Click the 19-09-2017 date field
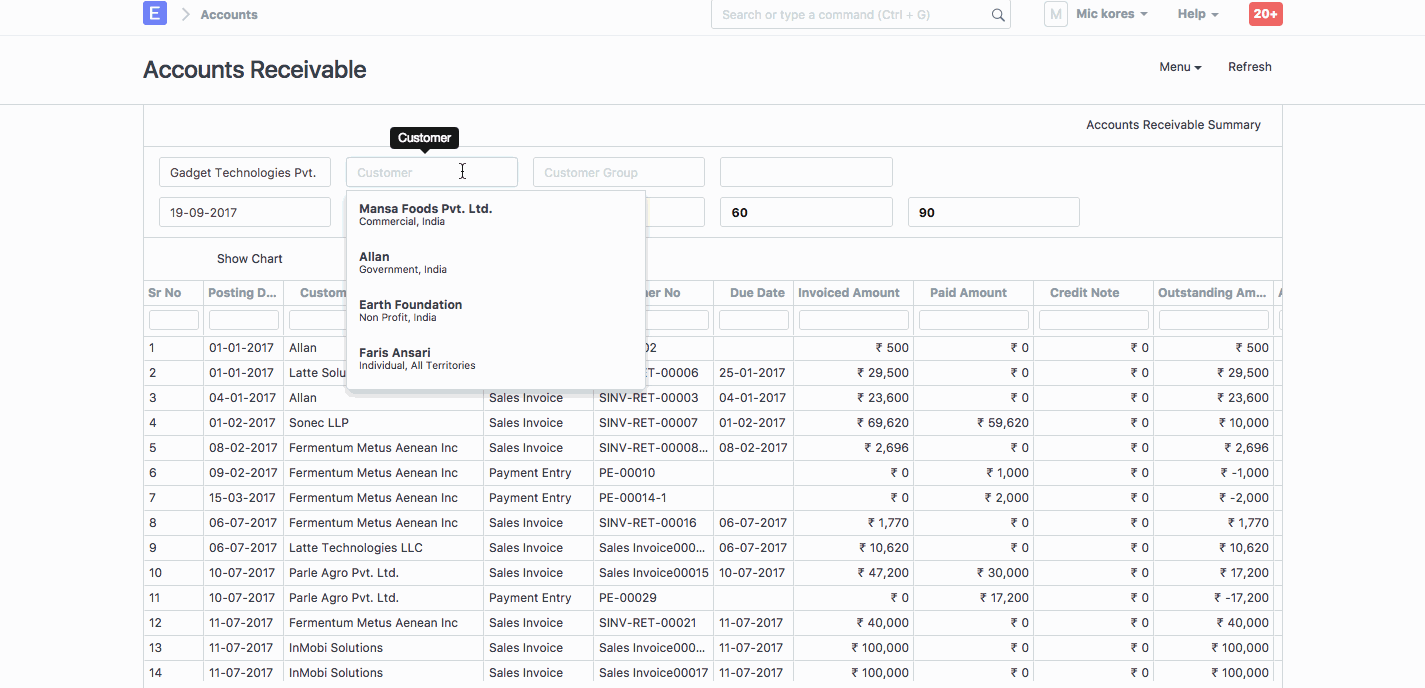 tap(245, 212)
